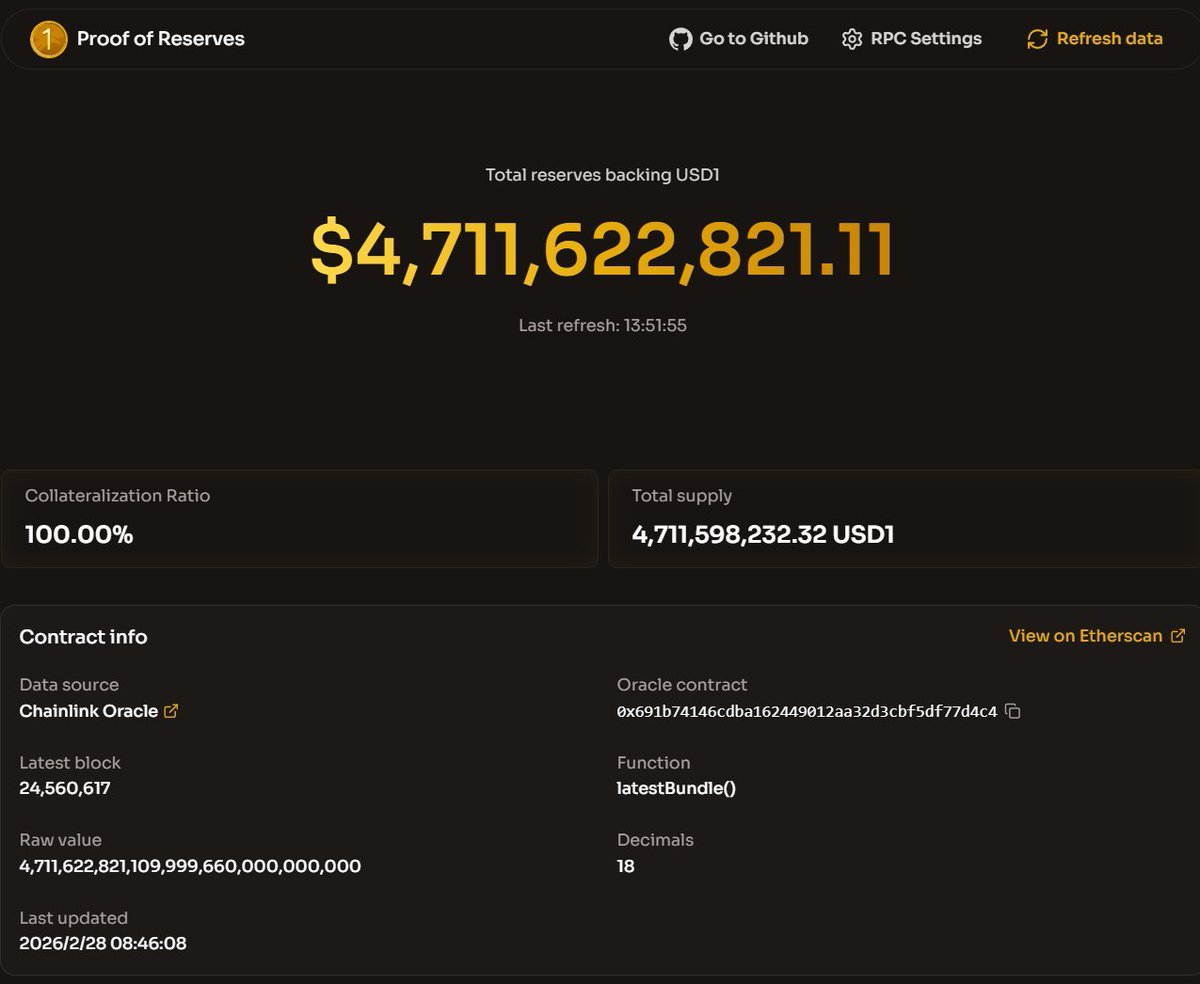
Task: Hit the "Refresh data" text button
Action: click(x=1109, y=39)
